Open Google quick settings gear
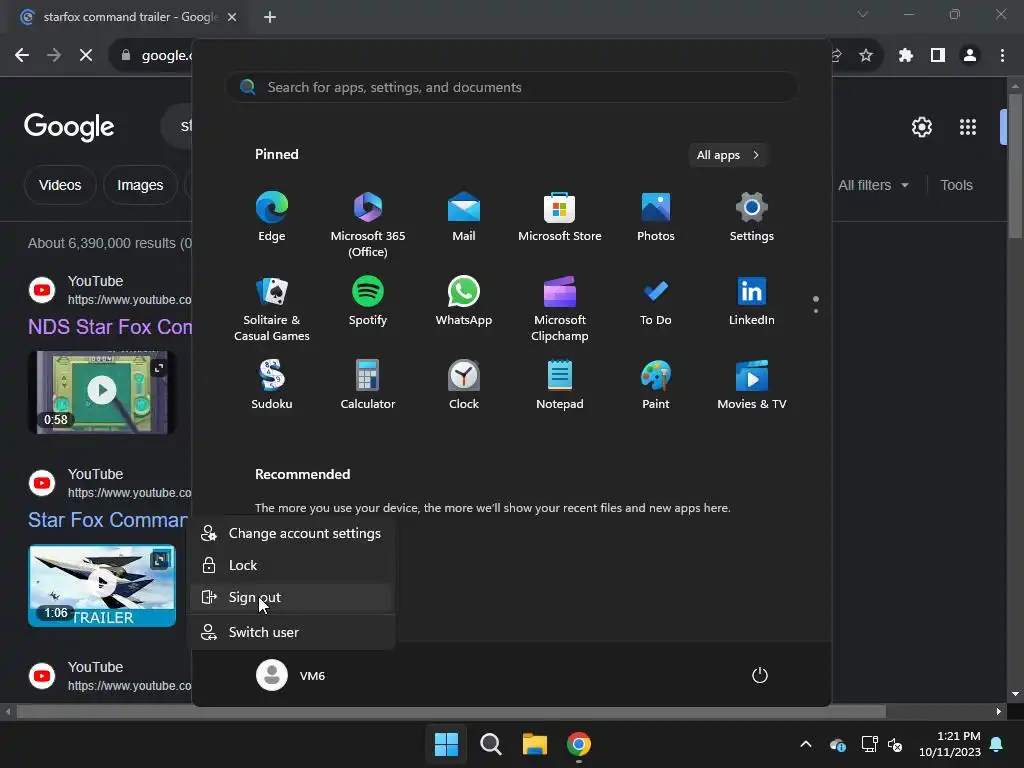Image resolution: width=1024 pixels, height=768 pixels. [x=921, y=127]
